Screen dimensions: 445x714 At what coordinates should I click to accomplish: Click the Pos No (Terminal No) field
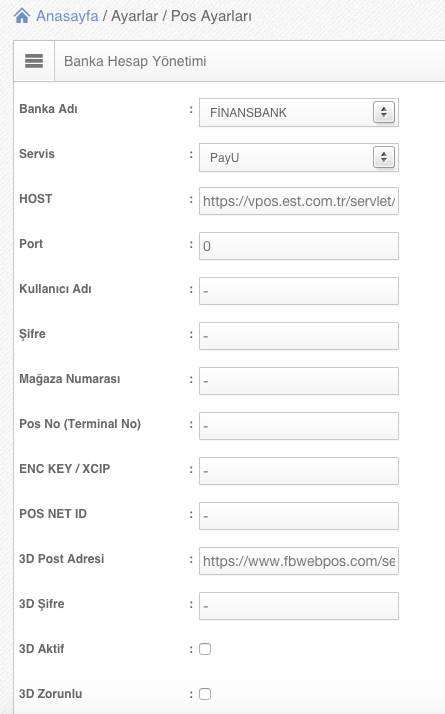click(299, 426)
